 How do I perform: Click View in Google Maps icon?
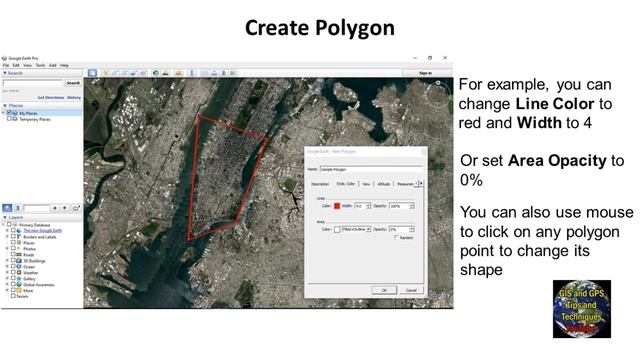pyautogui.click(x=233, y=73)
